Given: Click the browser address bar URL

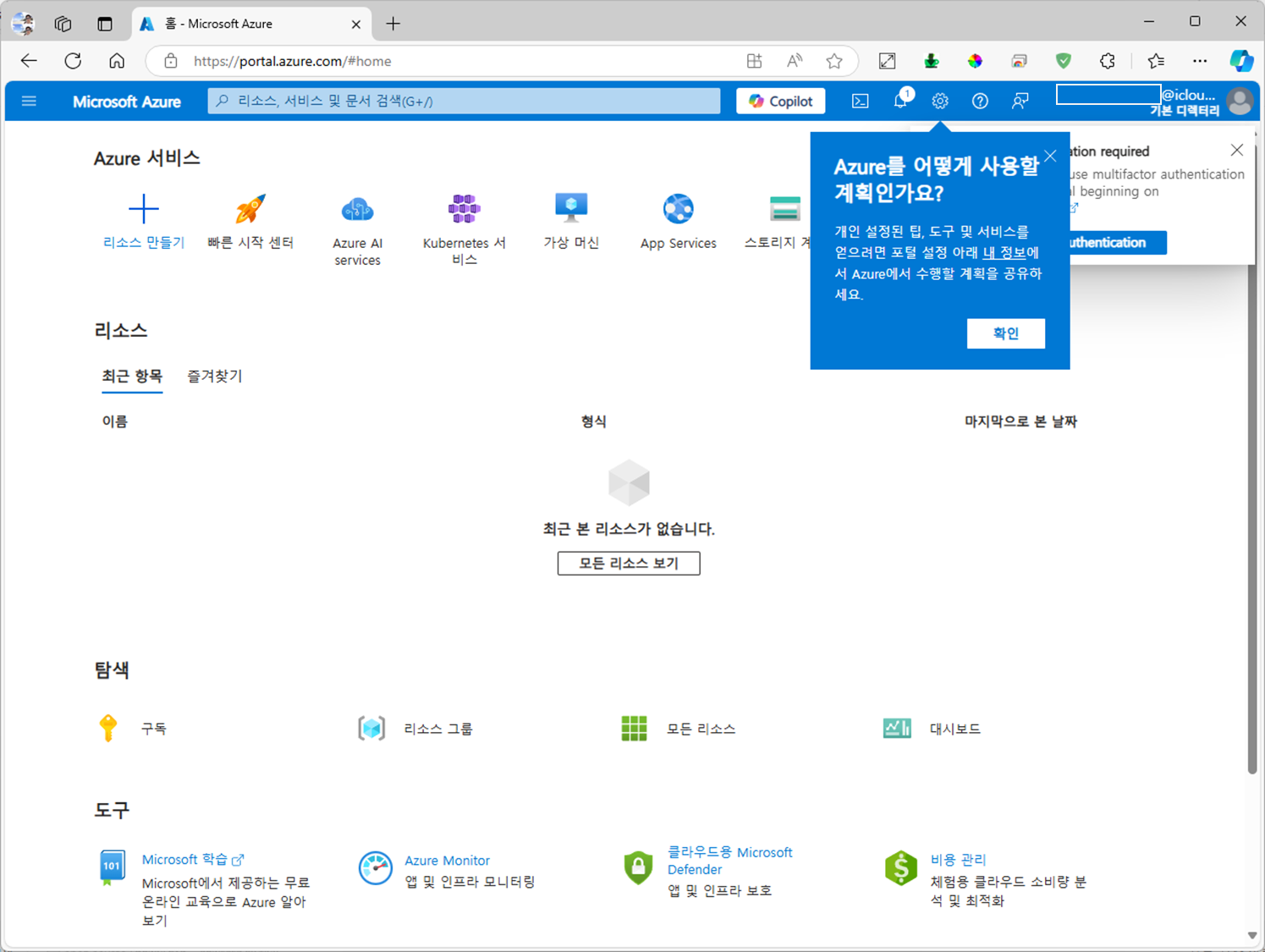Looking at the screenshot, I should click(x=292, y=61).
